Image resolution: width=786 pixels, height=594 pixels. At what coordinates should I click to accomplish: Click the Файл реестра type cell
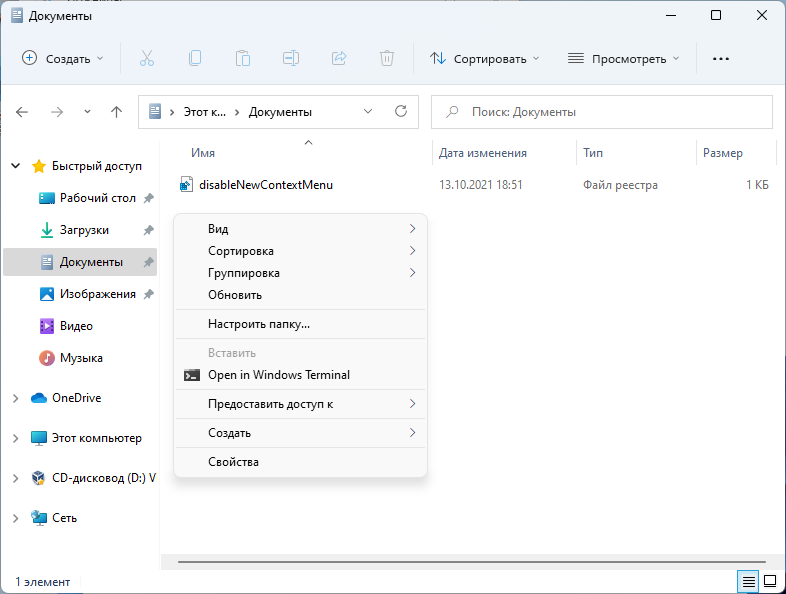pyautogui.click(x=620, y=185)
